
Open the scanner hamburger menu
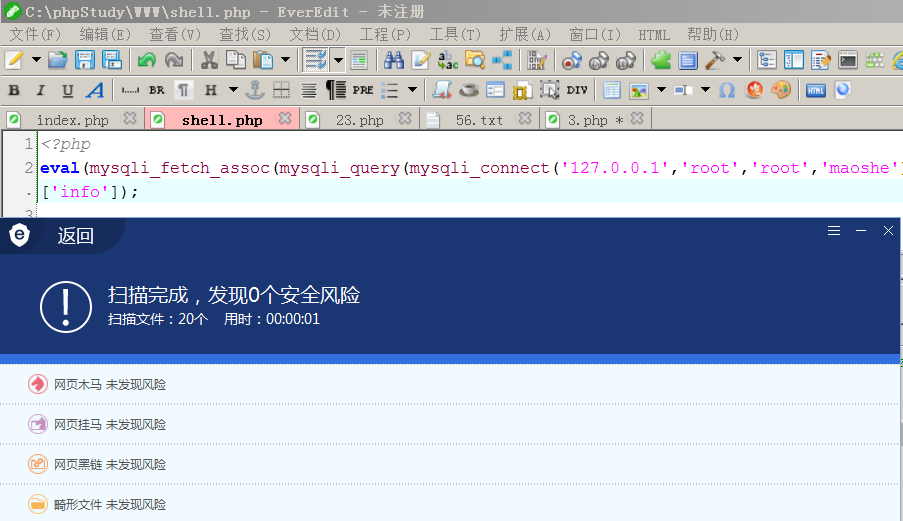(x=834, y=231)
